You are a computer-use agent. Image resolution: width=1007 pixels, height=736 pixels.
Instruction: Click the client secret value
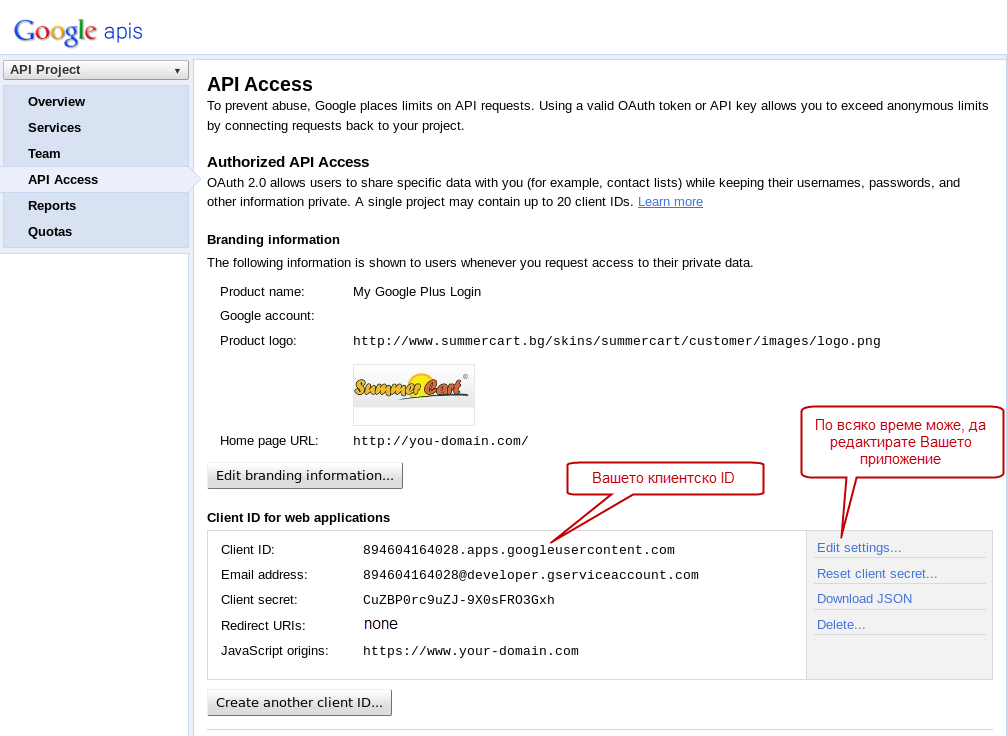pos(458,600)
